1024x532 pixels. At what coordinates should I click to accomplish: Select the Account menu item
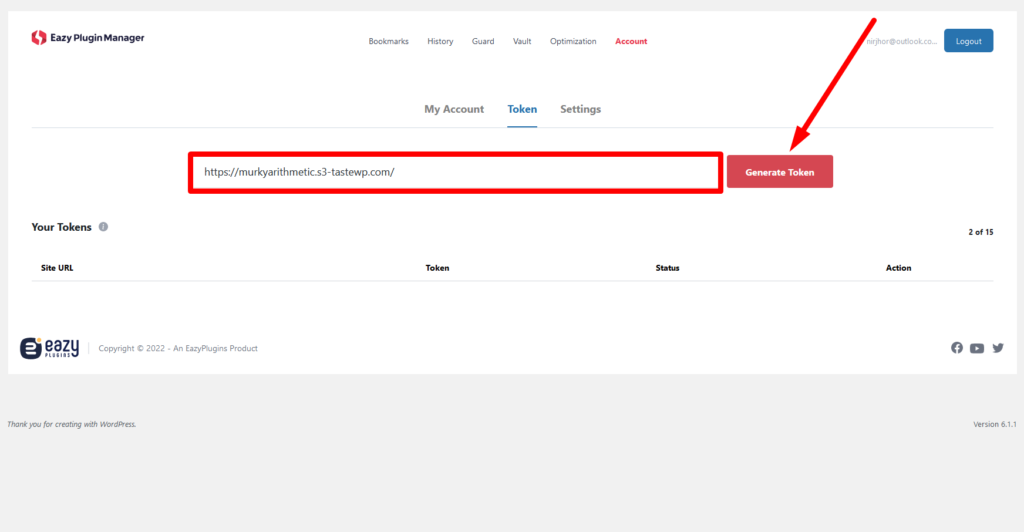point(631,41)
